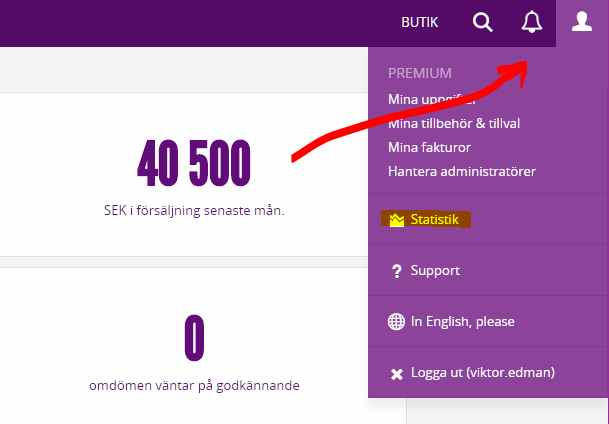
Task: Open the search magnifier icon
Action: tap(483, 22)
